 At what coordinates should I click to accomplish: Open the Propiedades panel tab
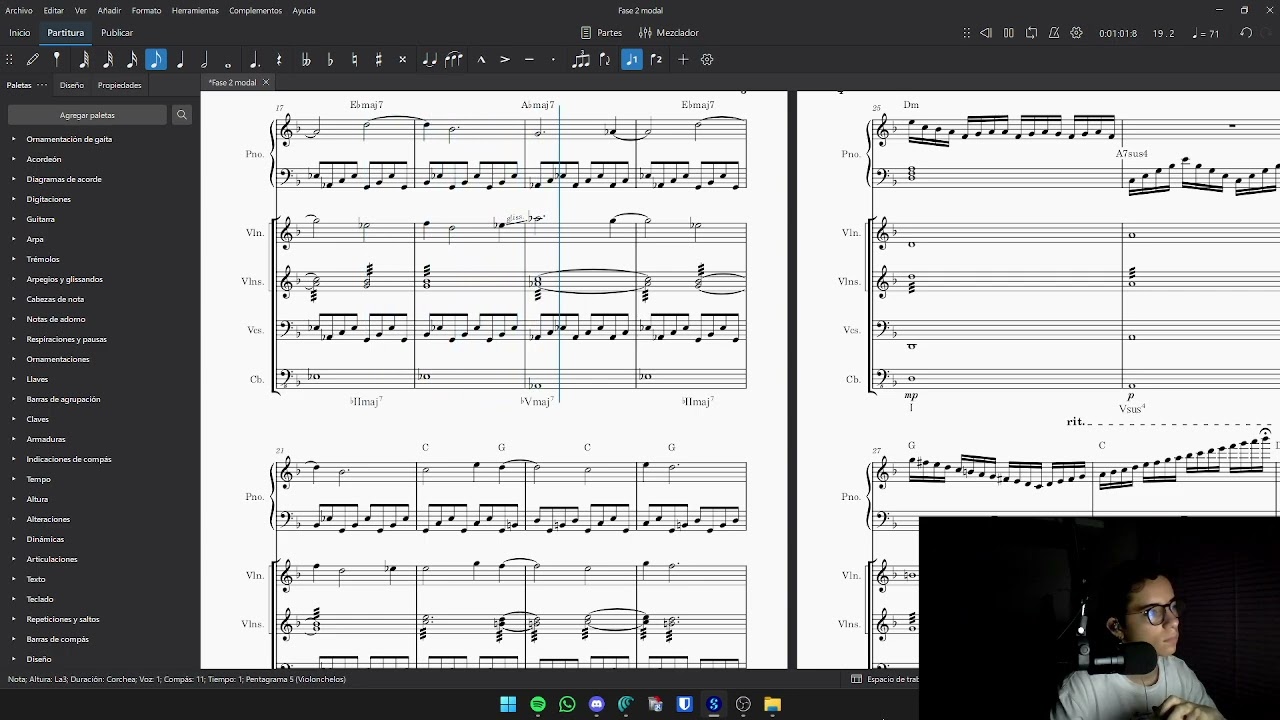click(x=119, y=85)
